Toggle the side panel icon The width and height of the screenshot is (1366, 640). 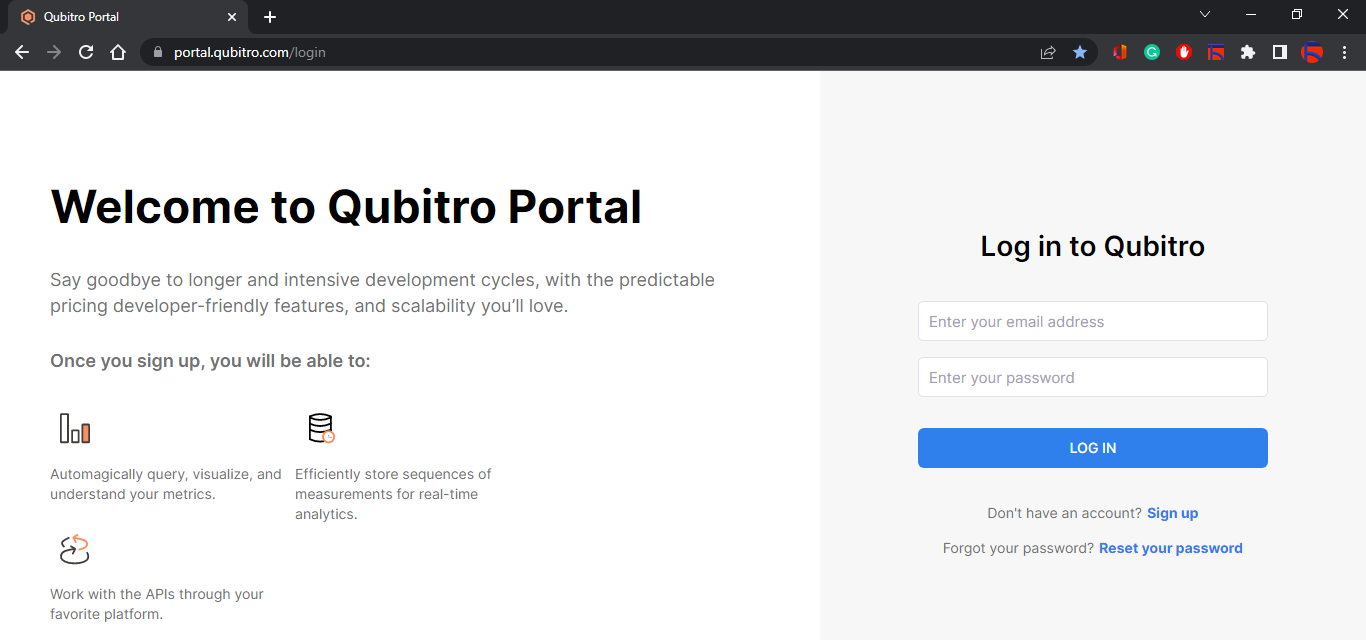1279,51
